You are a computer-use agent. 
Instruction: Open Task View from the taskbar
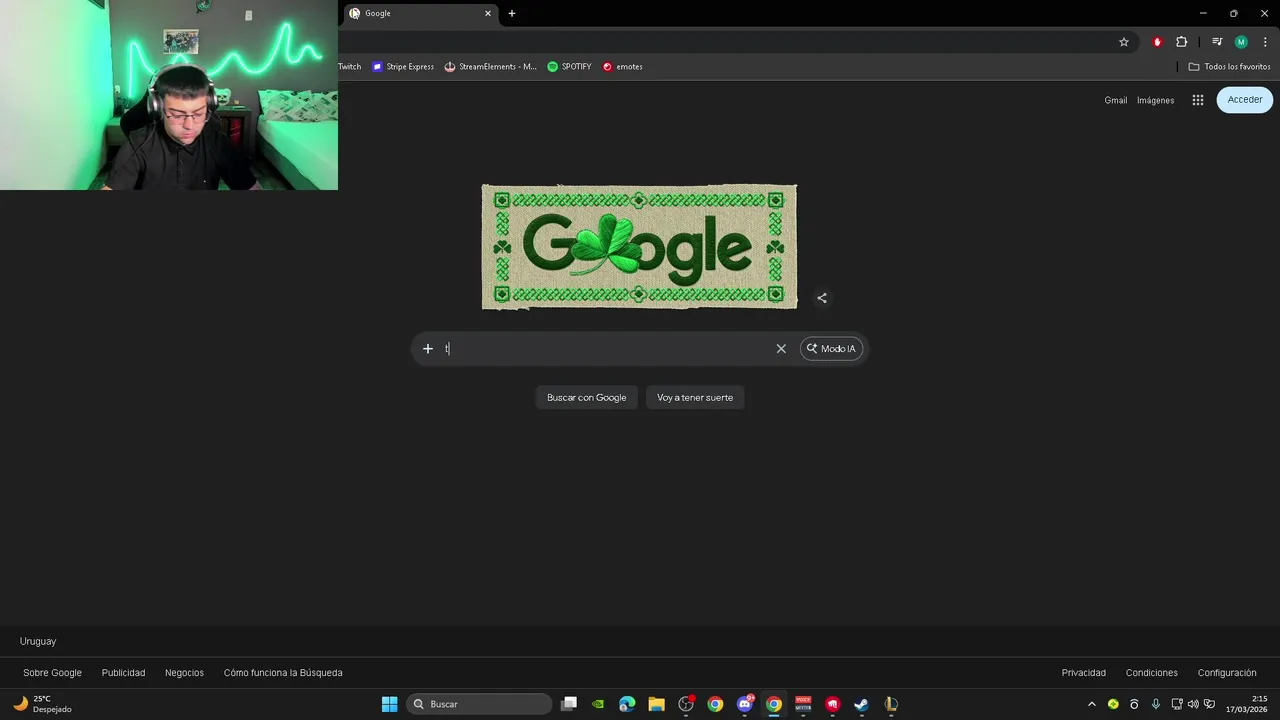(569, 704)
